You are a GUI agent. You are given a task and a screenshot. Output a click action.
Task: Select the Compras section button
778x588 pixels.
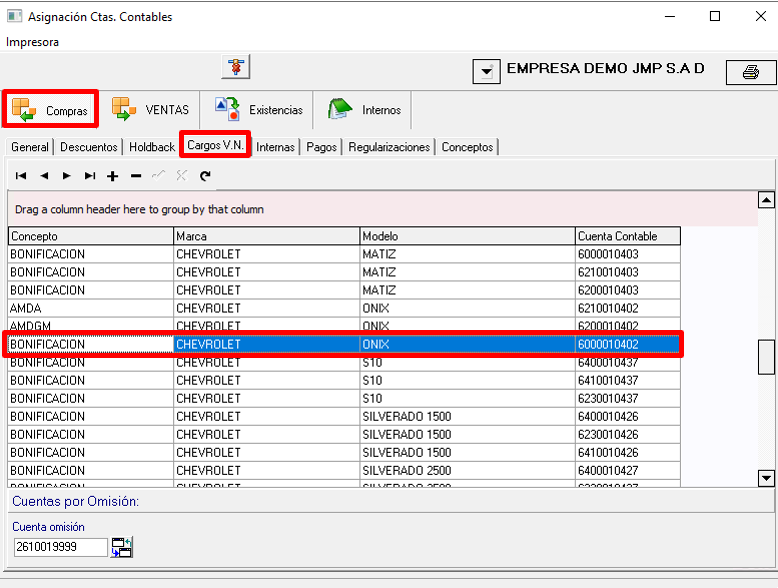50,109
